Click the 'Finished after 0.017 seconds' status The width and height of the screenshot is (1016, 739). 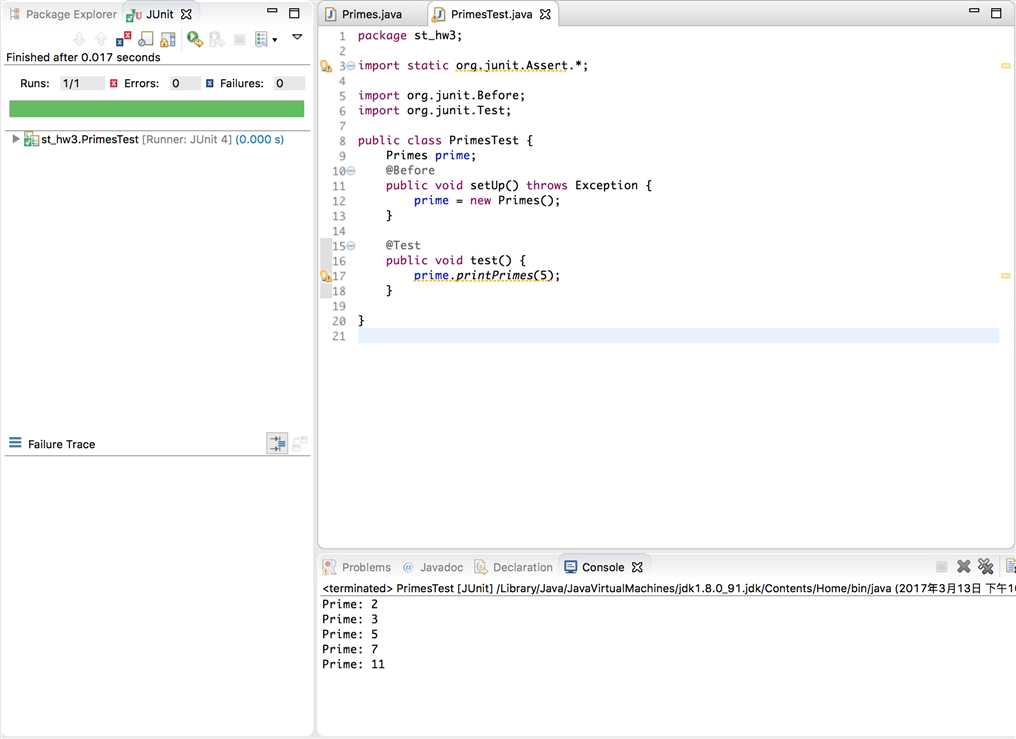click(83, 57)
